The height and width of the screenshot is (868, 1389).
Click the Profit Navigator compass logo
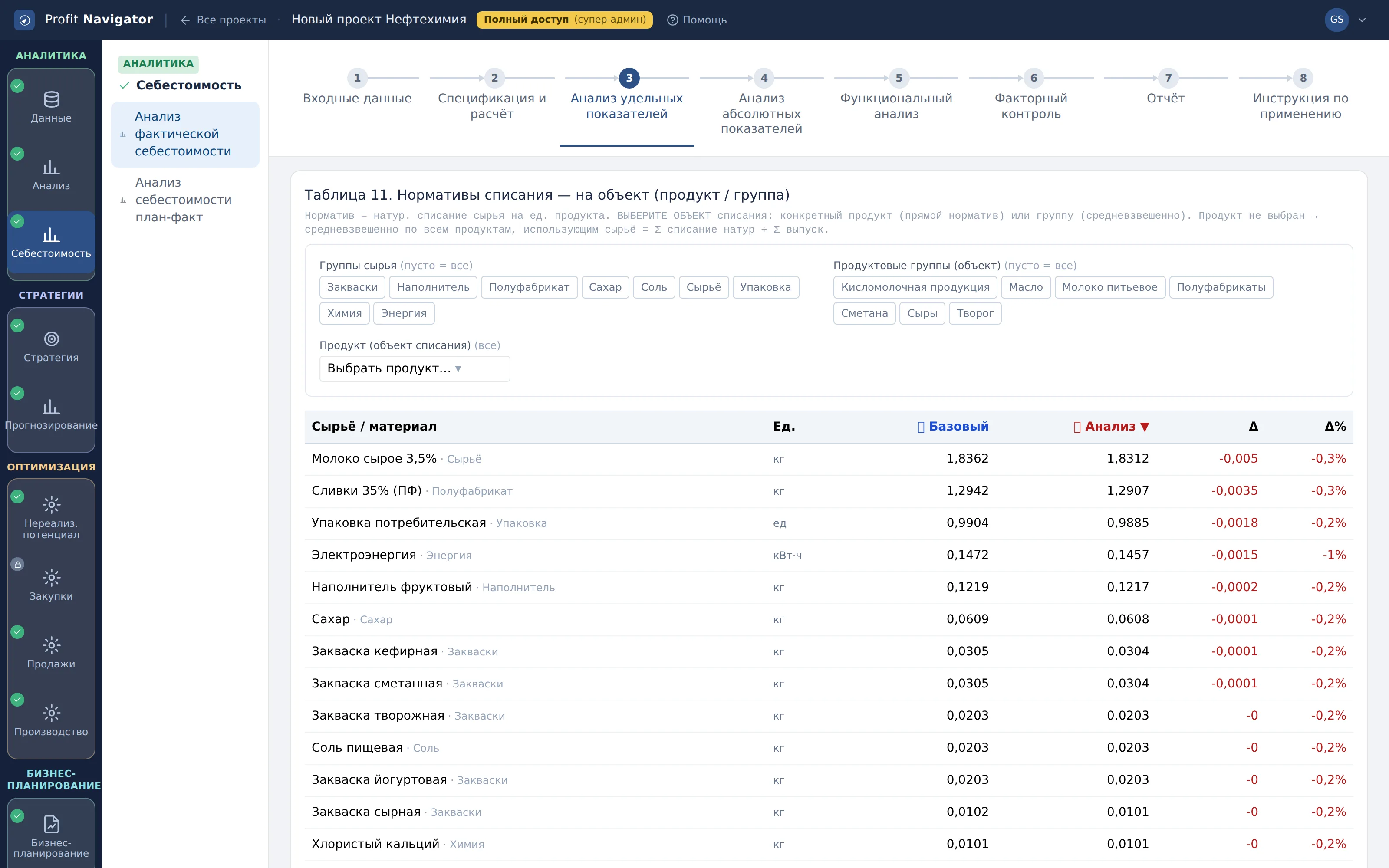[24, 20]
